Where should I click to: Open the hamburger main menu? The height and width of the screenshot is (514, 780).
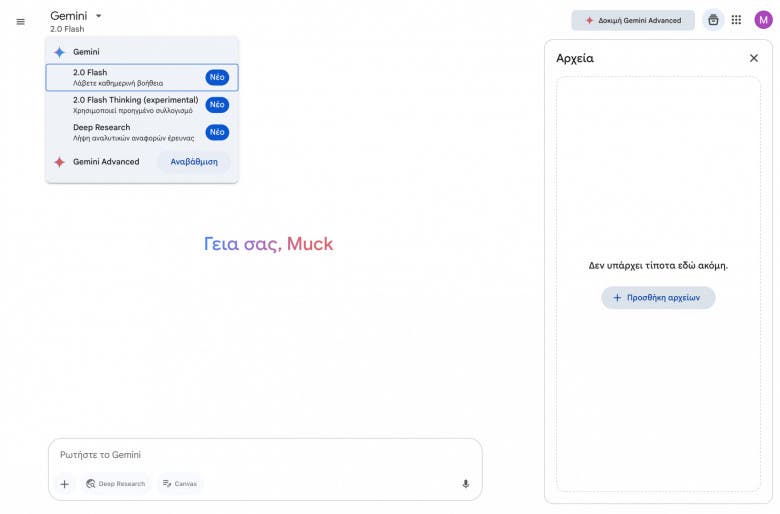tap(20, 21)
